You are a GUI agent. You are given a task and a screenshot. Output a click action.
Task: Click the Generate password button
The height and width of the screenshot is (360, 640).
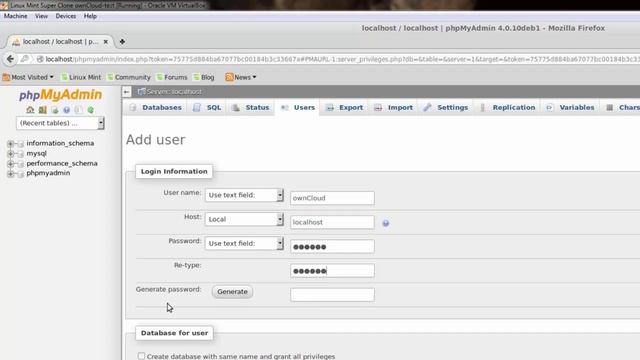[232, 292]
